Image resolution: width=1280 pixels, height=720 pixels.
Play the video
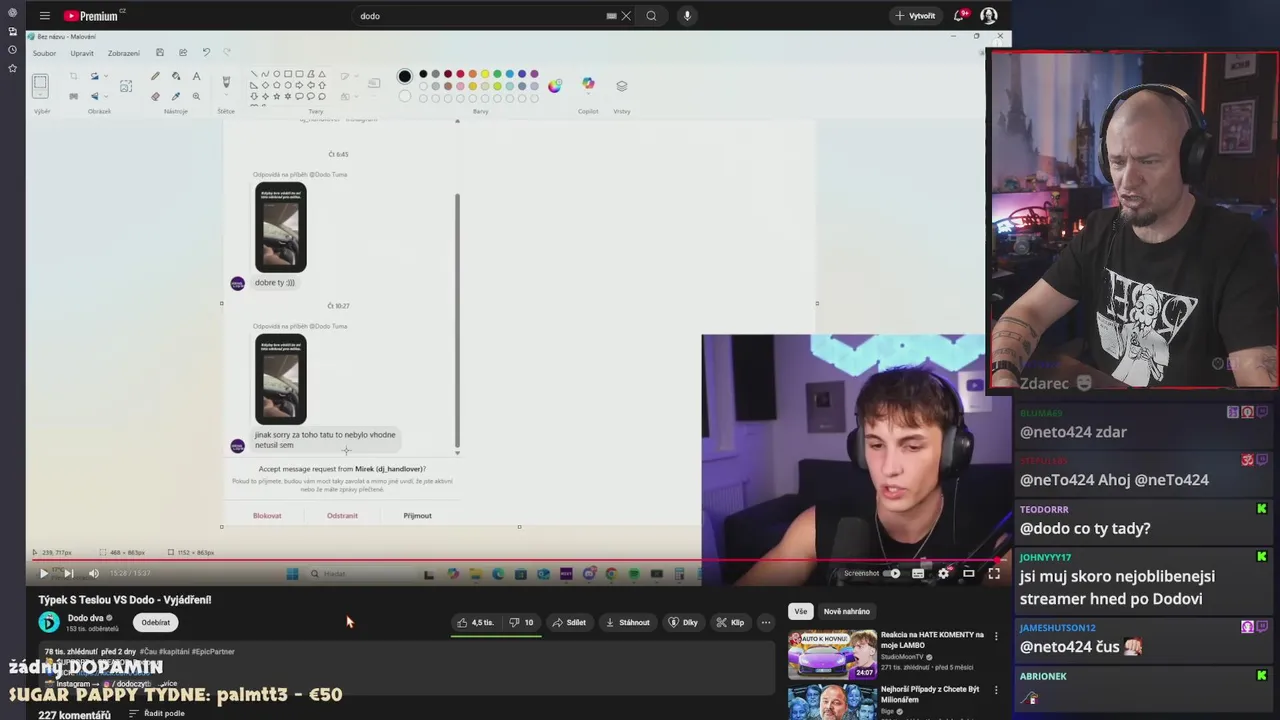(x=43, y=573)
